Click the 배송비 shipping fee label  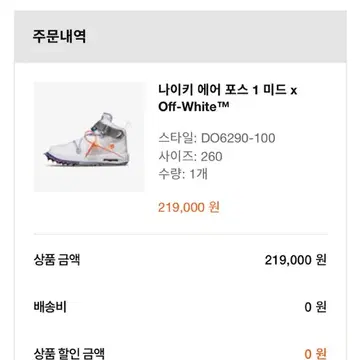tap(50, 307)
